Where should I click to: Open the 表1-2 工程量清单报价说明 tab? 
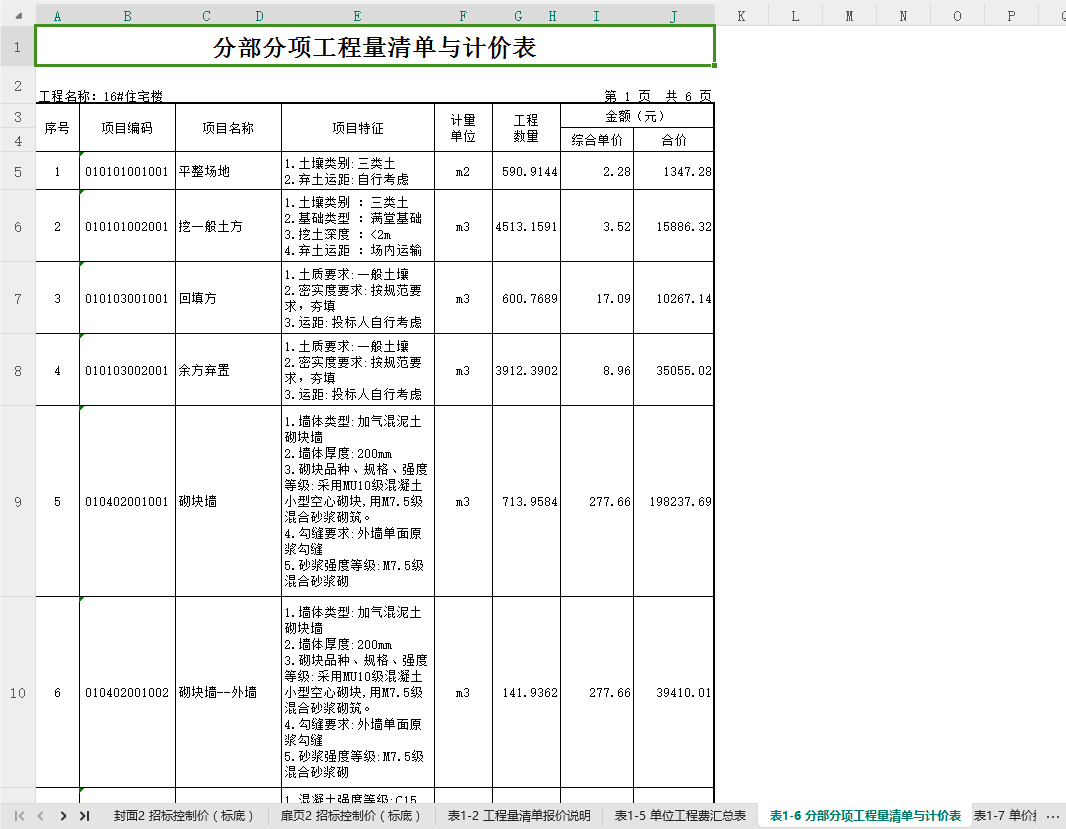[519, 815]
